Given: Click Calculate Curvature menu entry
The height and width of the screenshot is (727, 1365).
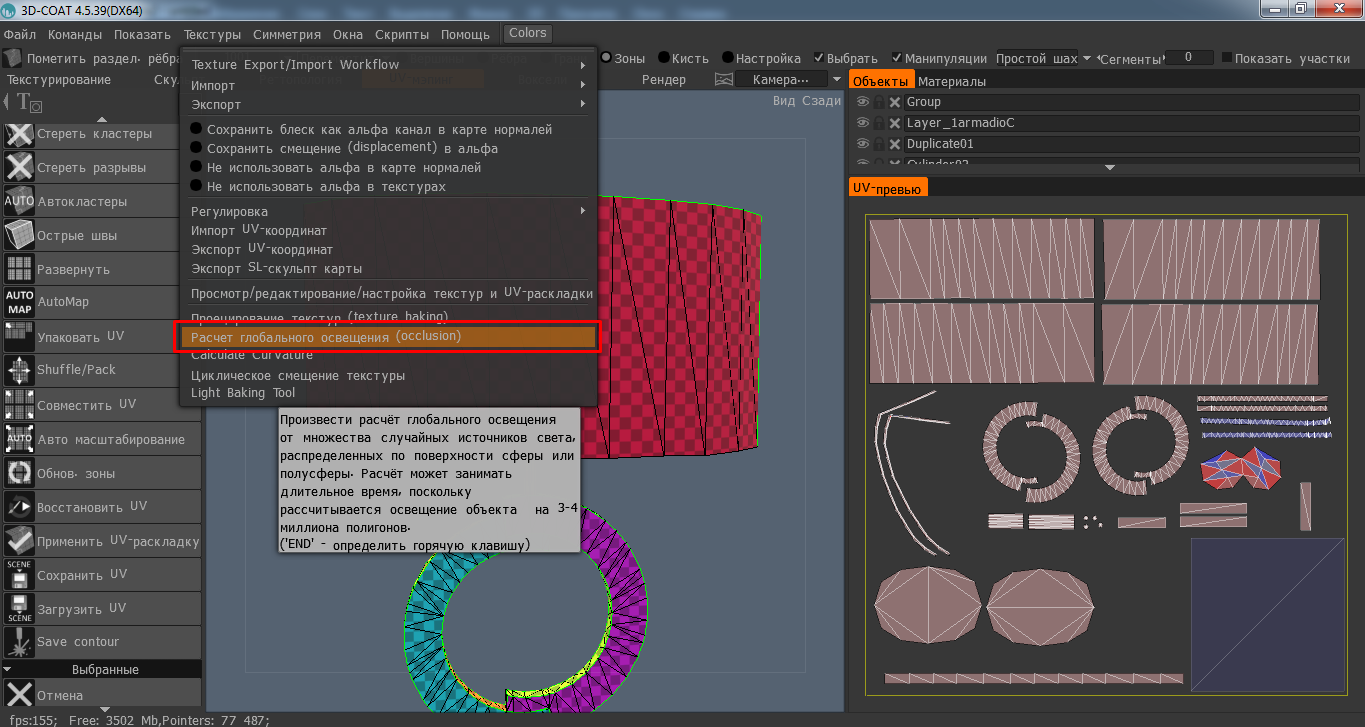Looking at the screenshot, I should tap(252, 355).
